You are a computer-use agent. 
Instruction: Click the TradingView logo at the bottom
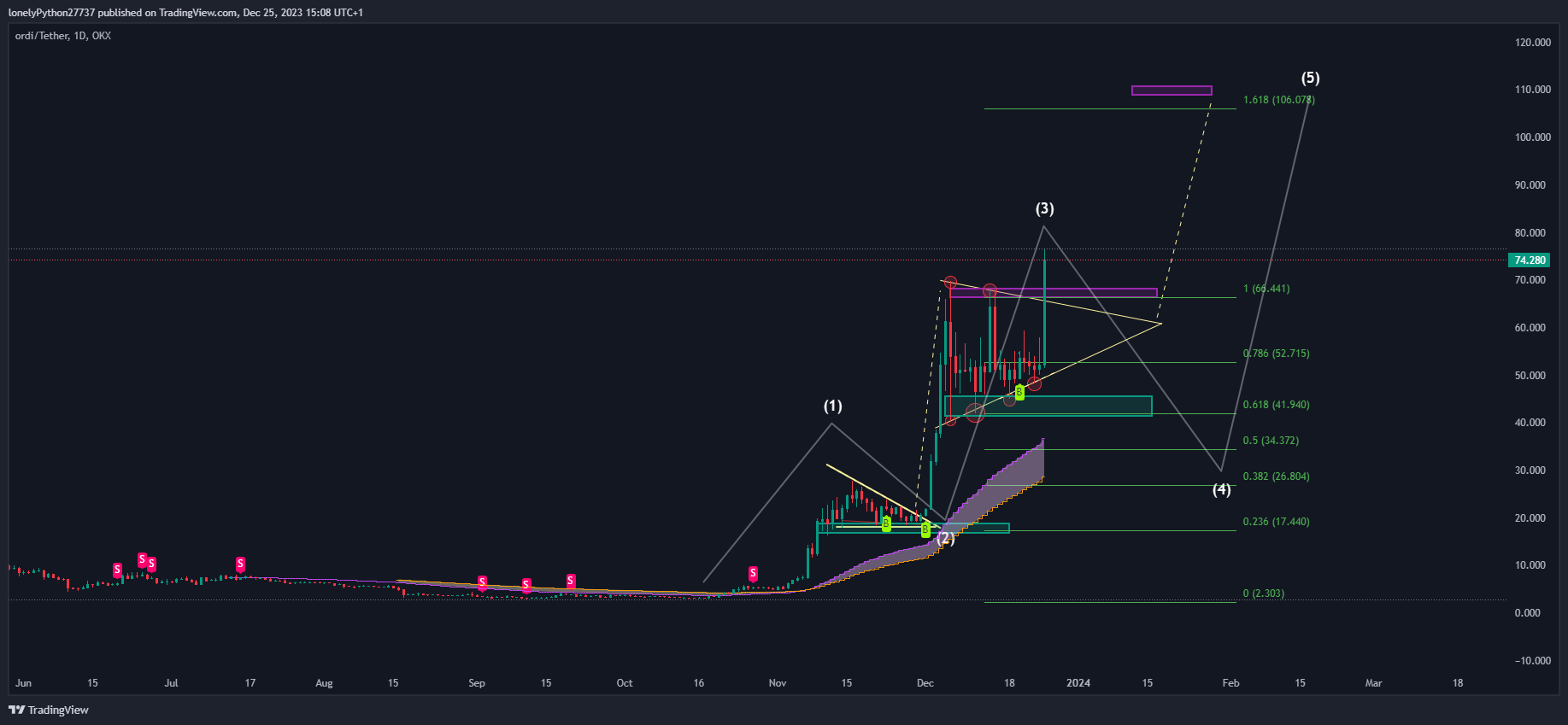click(49, 710)
